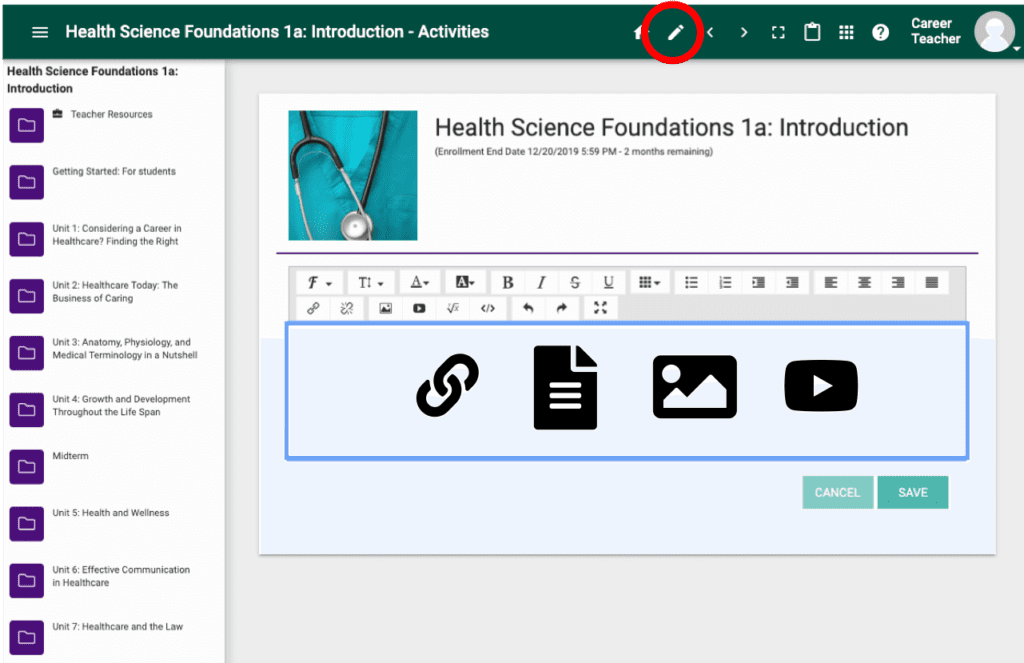Open the code view icon
The image size is (1024, 663).
pos(487,308)
